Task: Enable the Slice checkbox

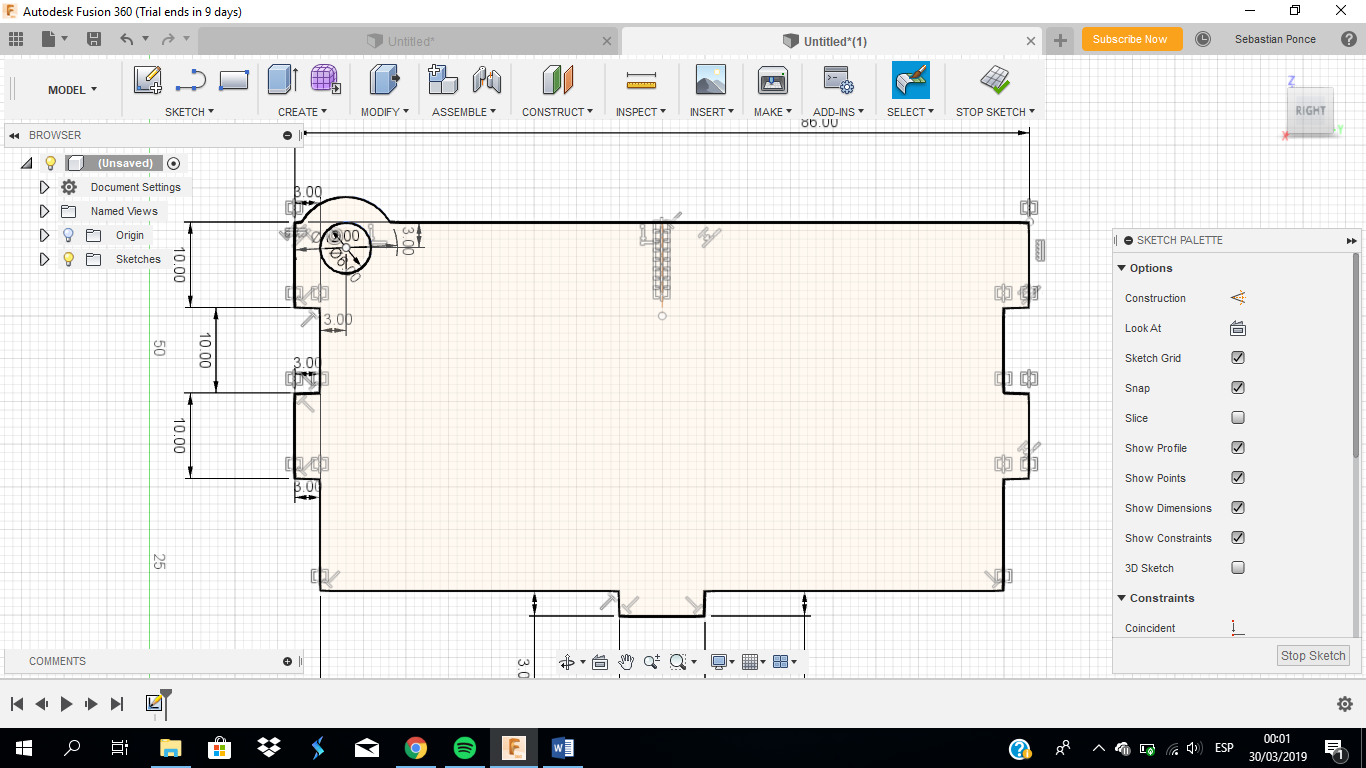Action: (x=1238, y=418)
